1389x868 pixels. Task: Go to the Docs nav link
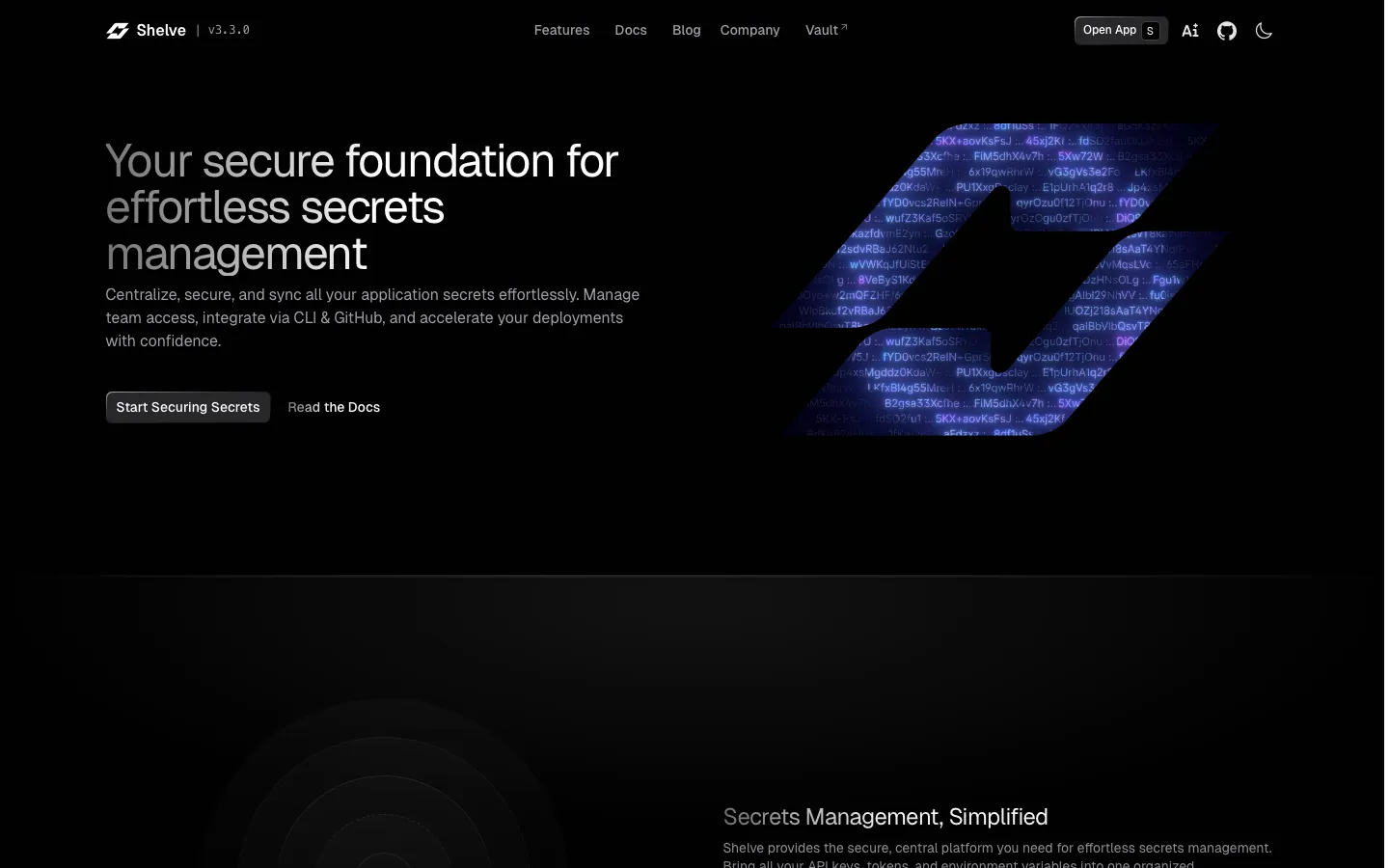631,30
